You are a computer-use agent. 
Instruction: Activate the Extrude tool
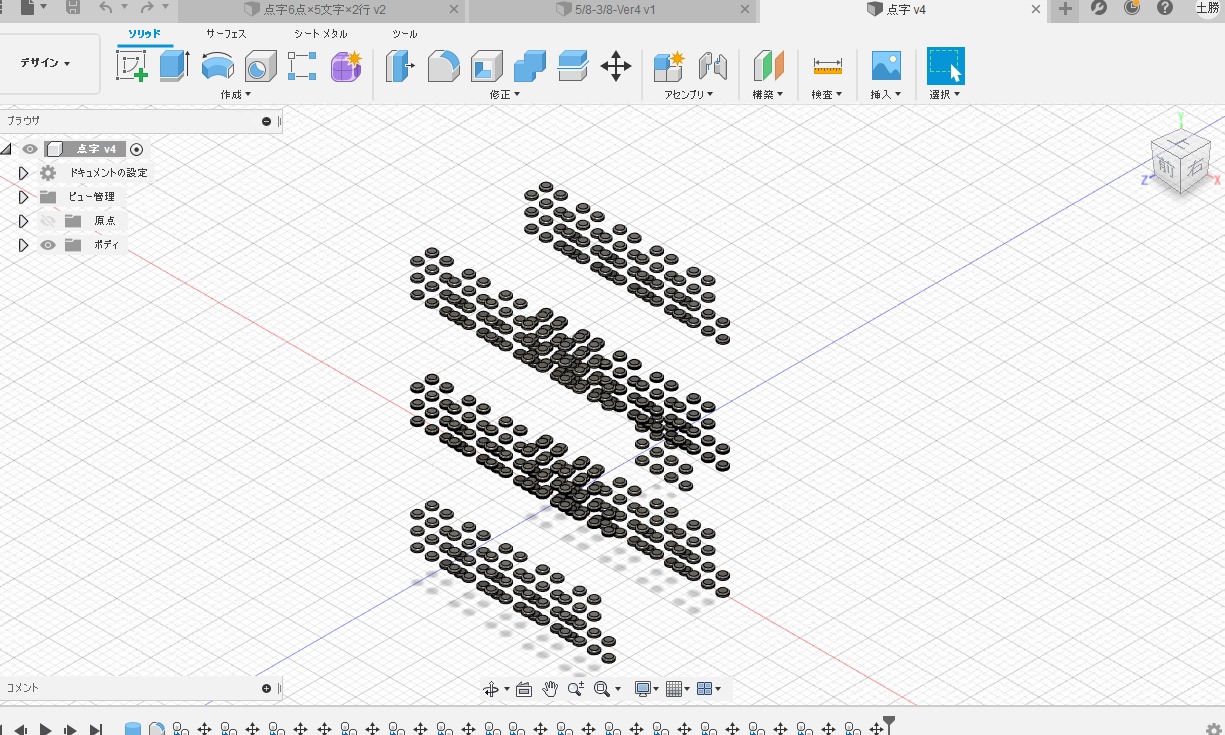pyautogui.click(x=174, y=67)
